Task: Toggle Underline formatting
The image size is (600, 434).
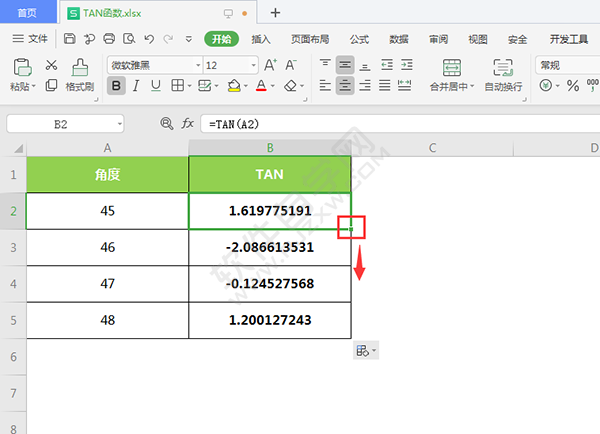Action: pyautogui.click(x=156, y=86)
